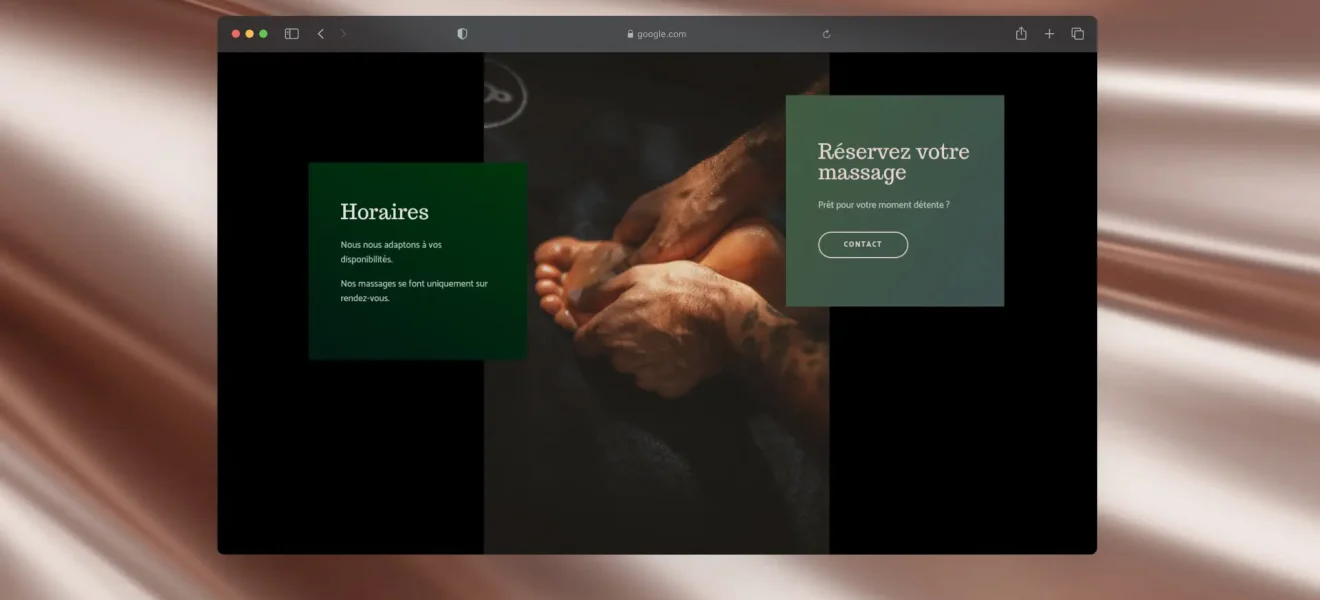Open the Privacy Report shield icon
This screenshot has height=600, width=1320.
462,34
